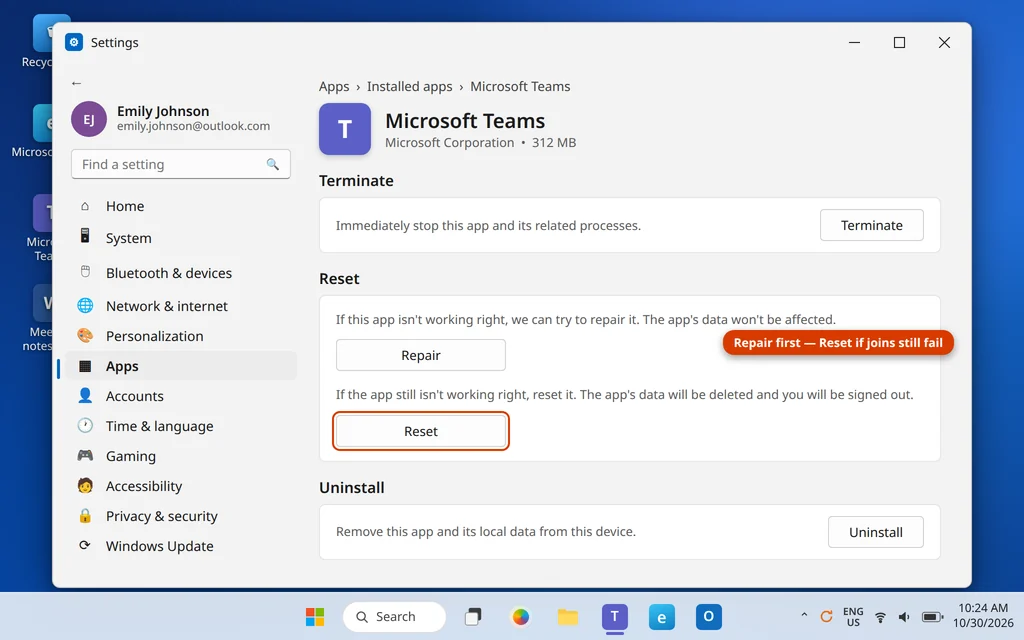
Task: Click the Network & internet globe icon
Action: [85, 306]
